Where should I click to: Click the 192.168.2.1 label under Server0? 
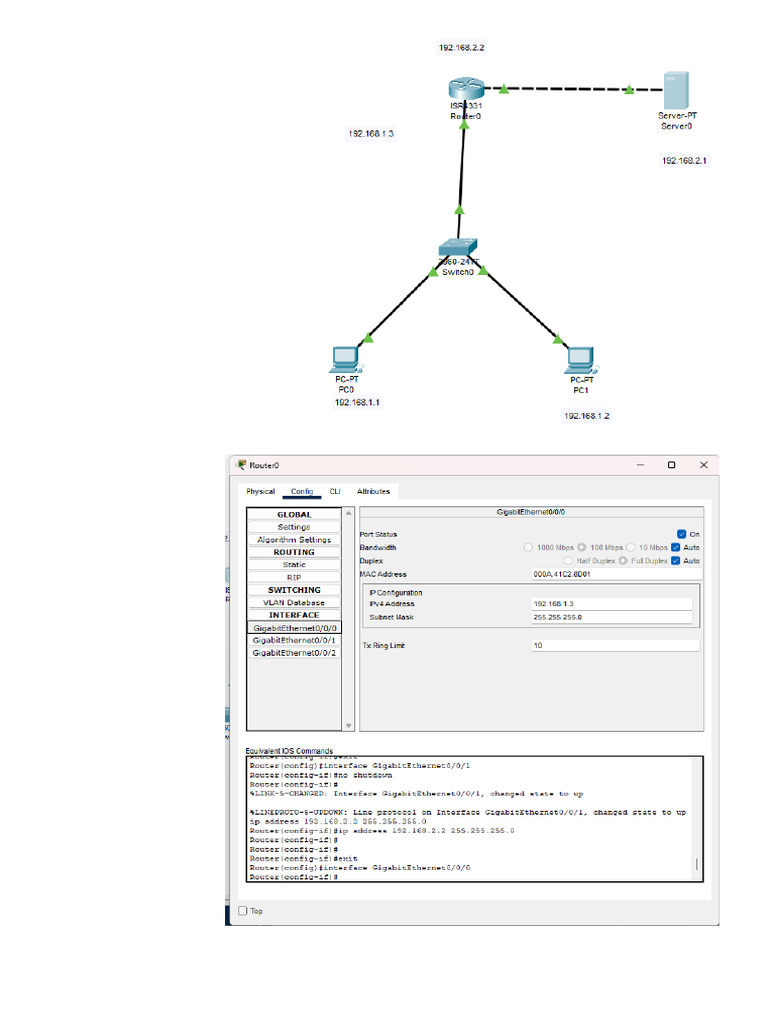coord(684,160)
